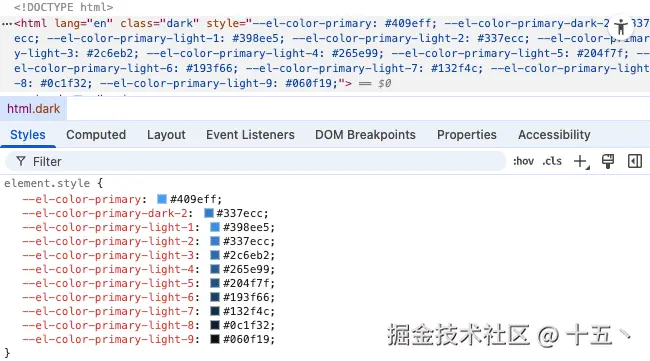Click the #409eff value in element.style
The width and height of the screenshot is (650, 361).
point(194,199)
